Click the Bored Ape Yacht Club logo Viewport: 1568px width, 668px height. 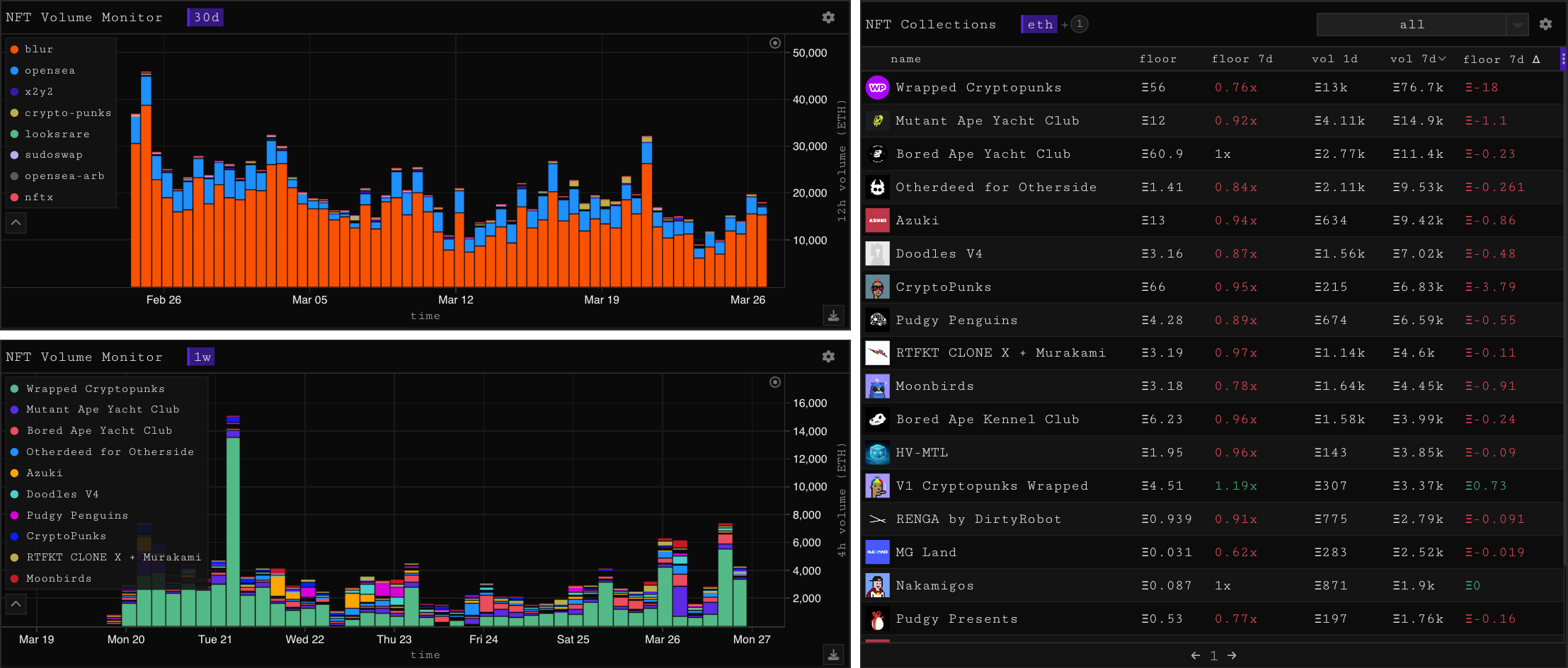point(878,154)
